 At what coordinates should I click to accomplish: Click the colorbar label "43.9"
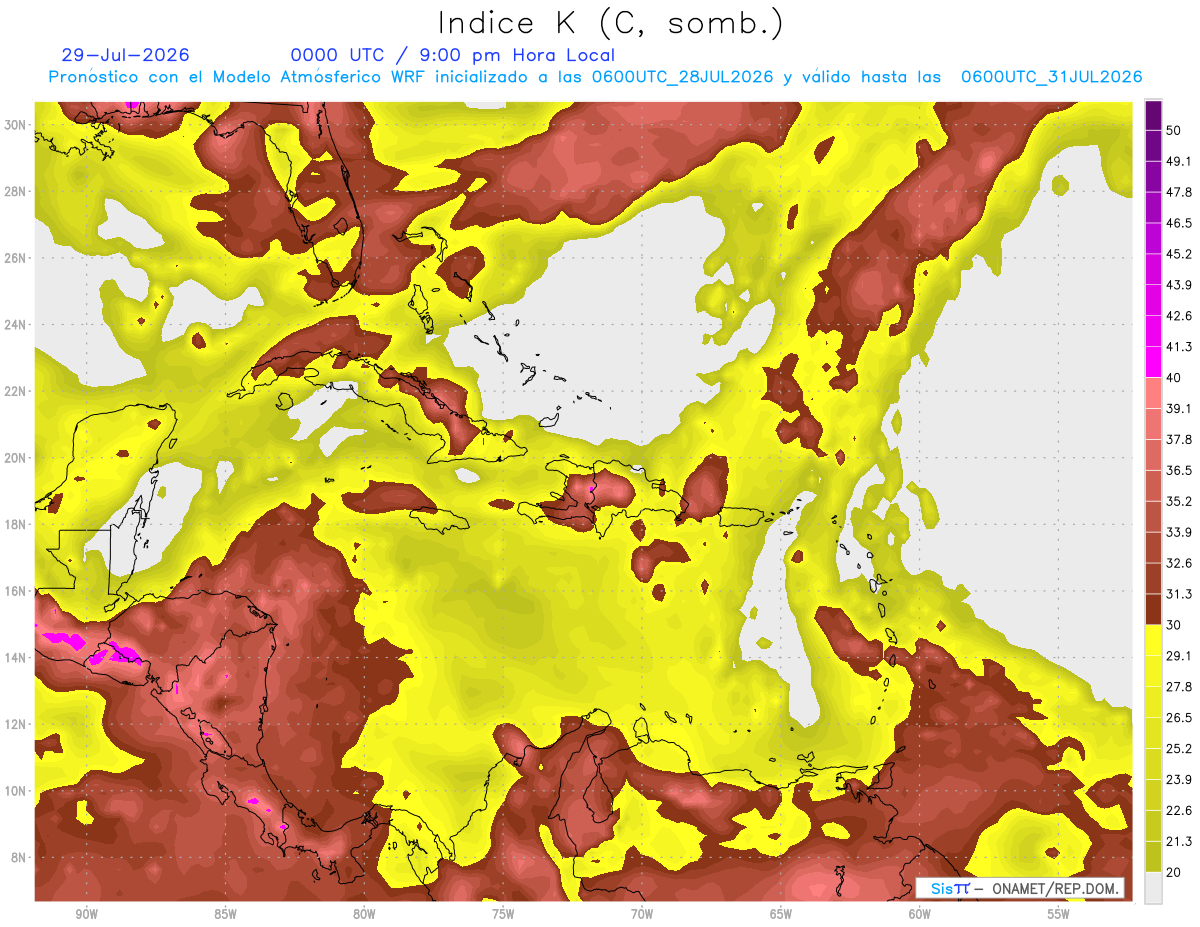pos(1178,285)
